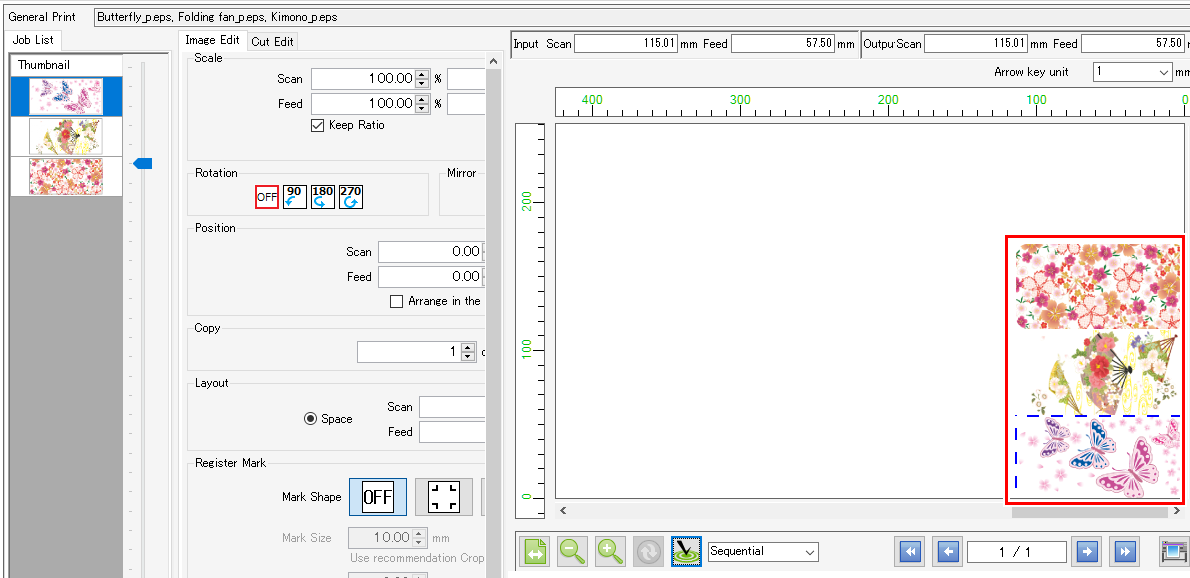Open the printer status icon
Viewport: 1190px width, 578px height.
tap(1173, 551)
